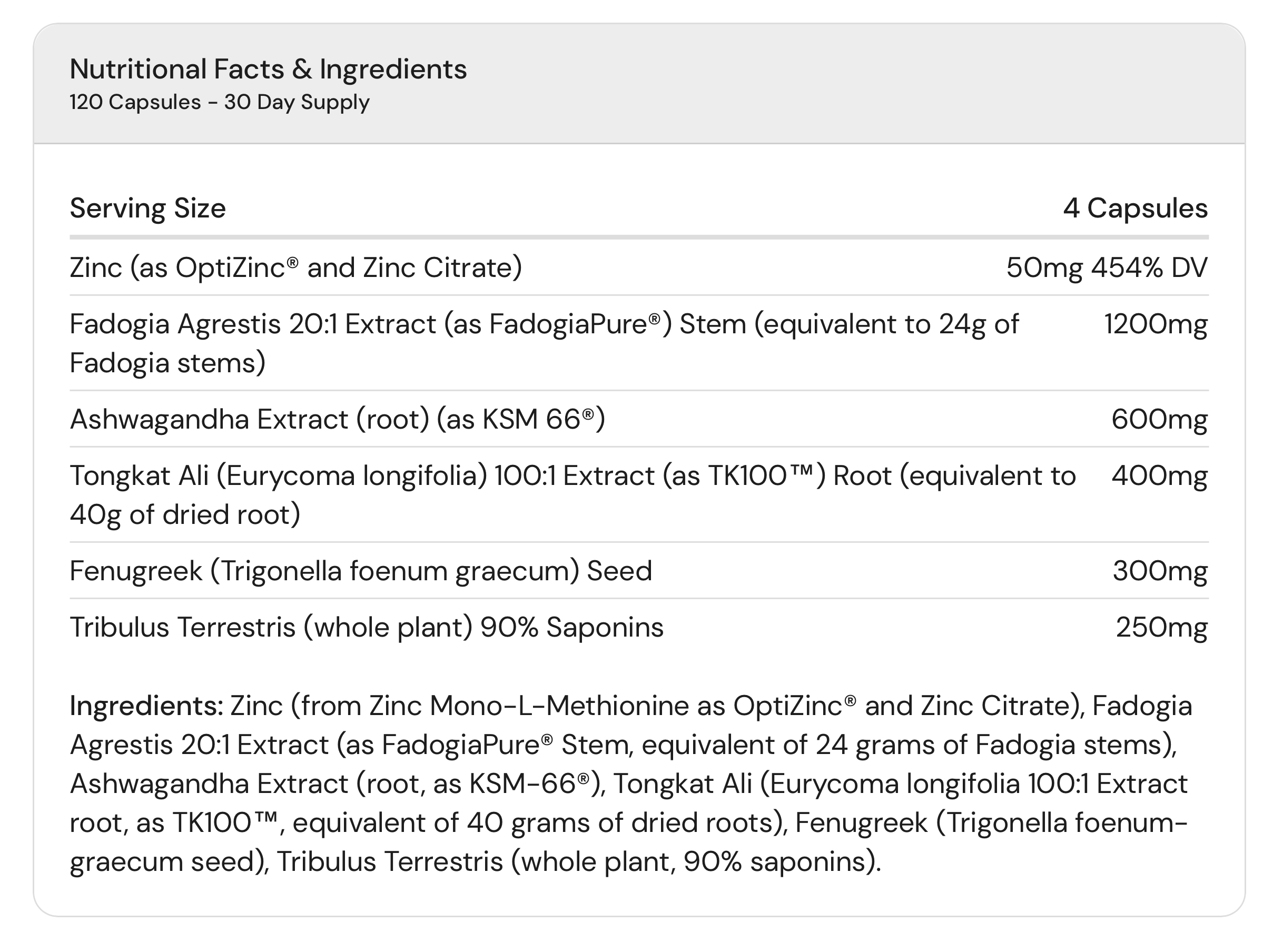
Task: Click the Nutritional Facts & Ingredients heading
Action: pos(268,69)
